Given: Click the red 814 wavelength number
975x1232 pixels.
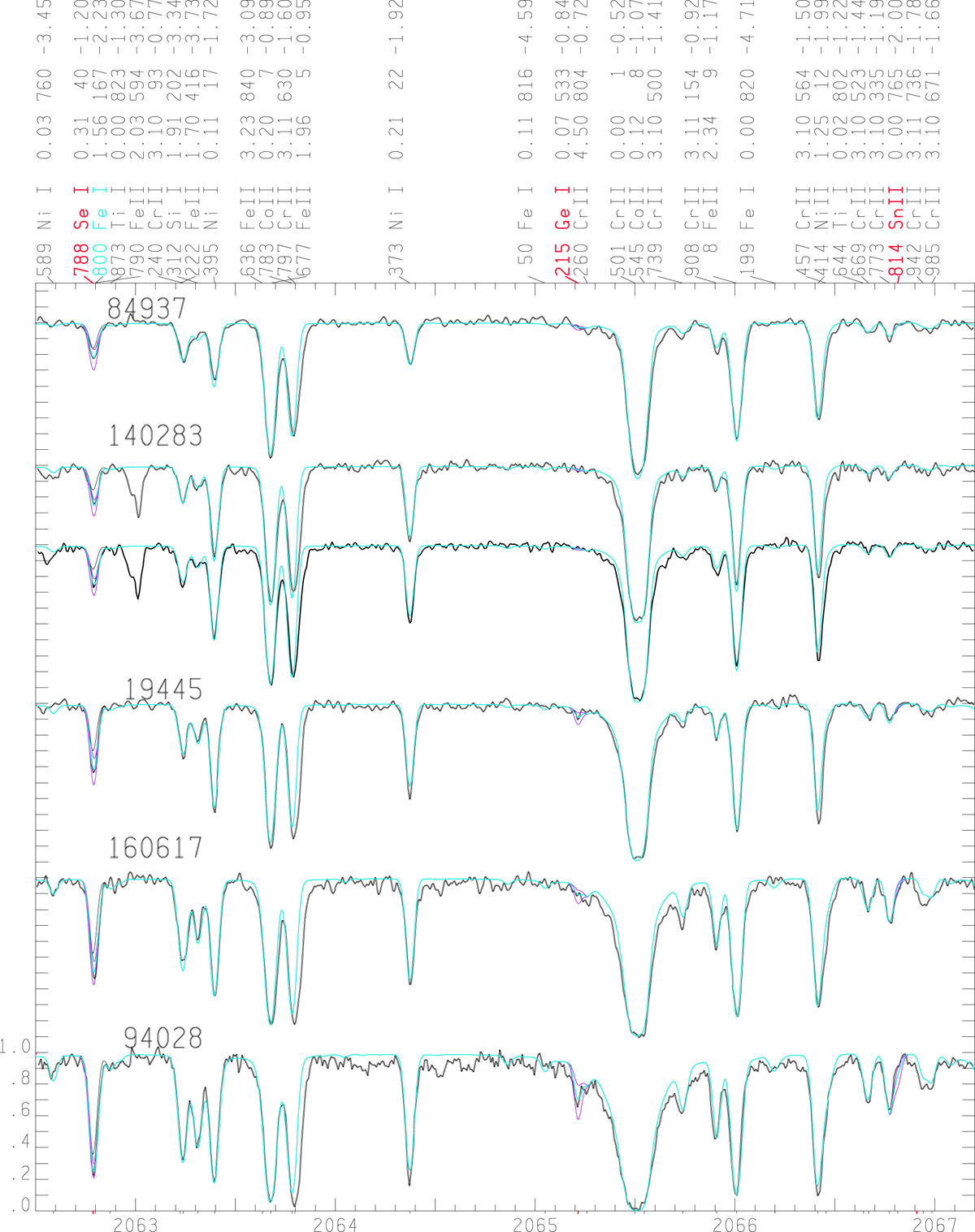Looking at the screenshot, I should pyautogui.click(x=897, y=260).
